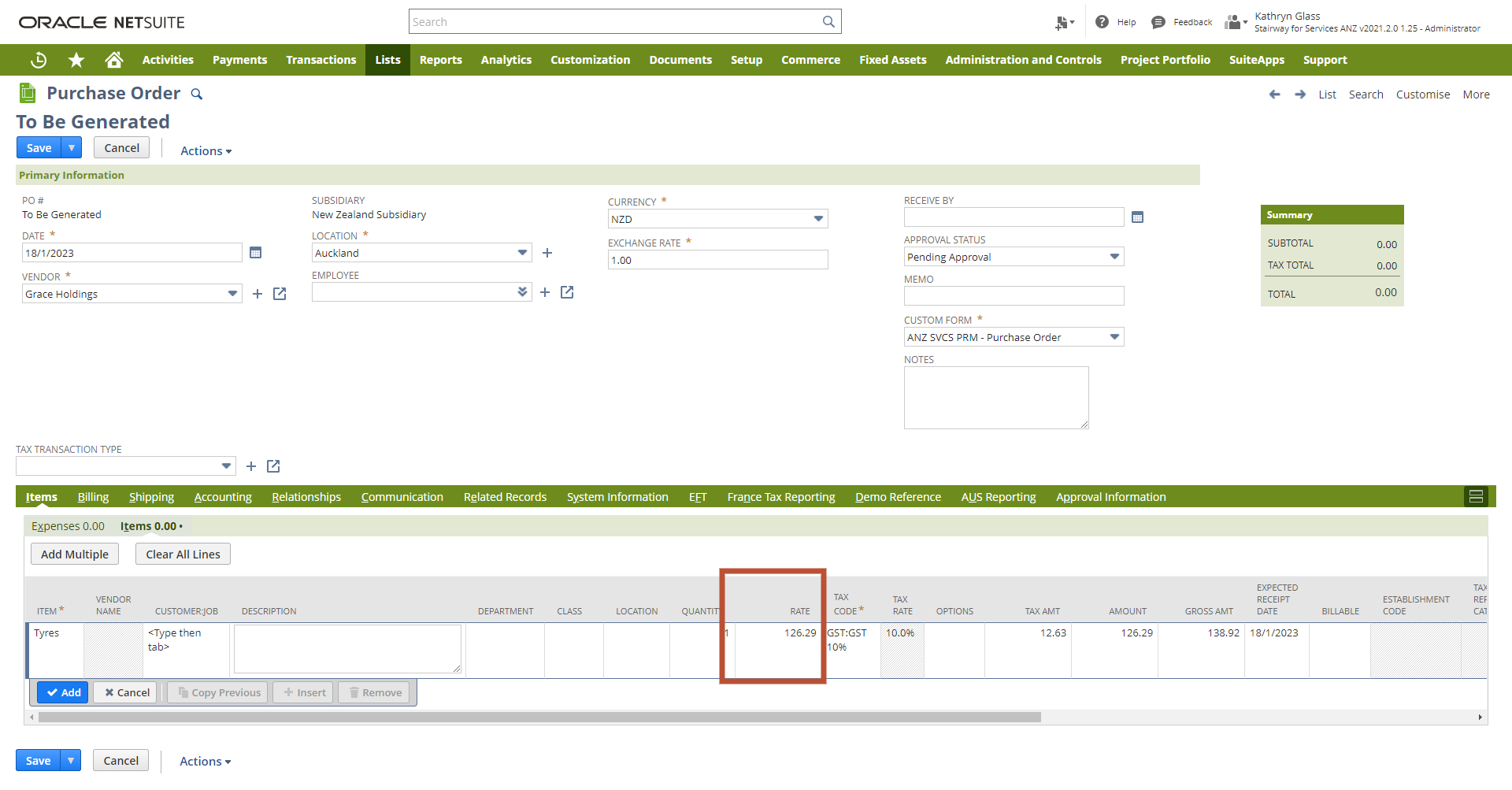This screenshot has width=1512, height=790.
Task: Click the global search magnifier icon
Action: [828, 22]
